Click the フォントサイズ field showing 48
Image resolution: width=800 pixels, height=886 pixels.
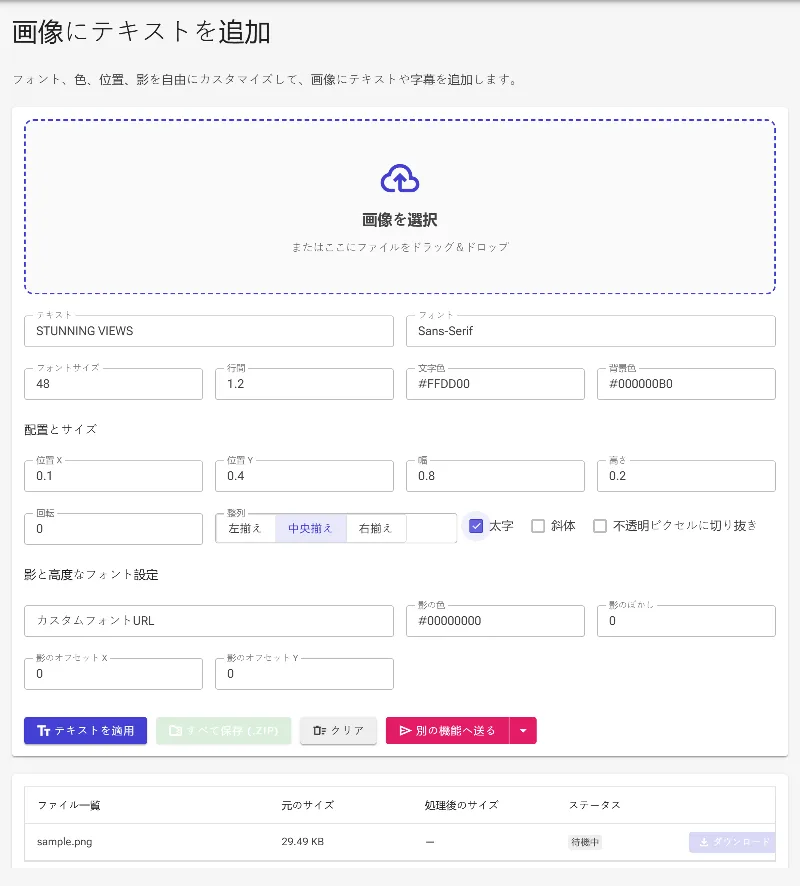coord(113,384)
